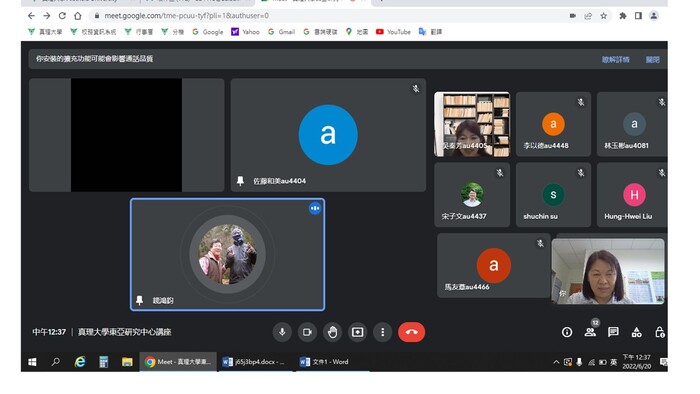Unpin the 佐藤和美au4404 tile pin icon
The image size is (700, 394).
[240, 181]
